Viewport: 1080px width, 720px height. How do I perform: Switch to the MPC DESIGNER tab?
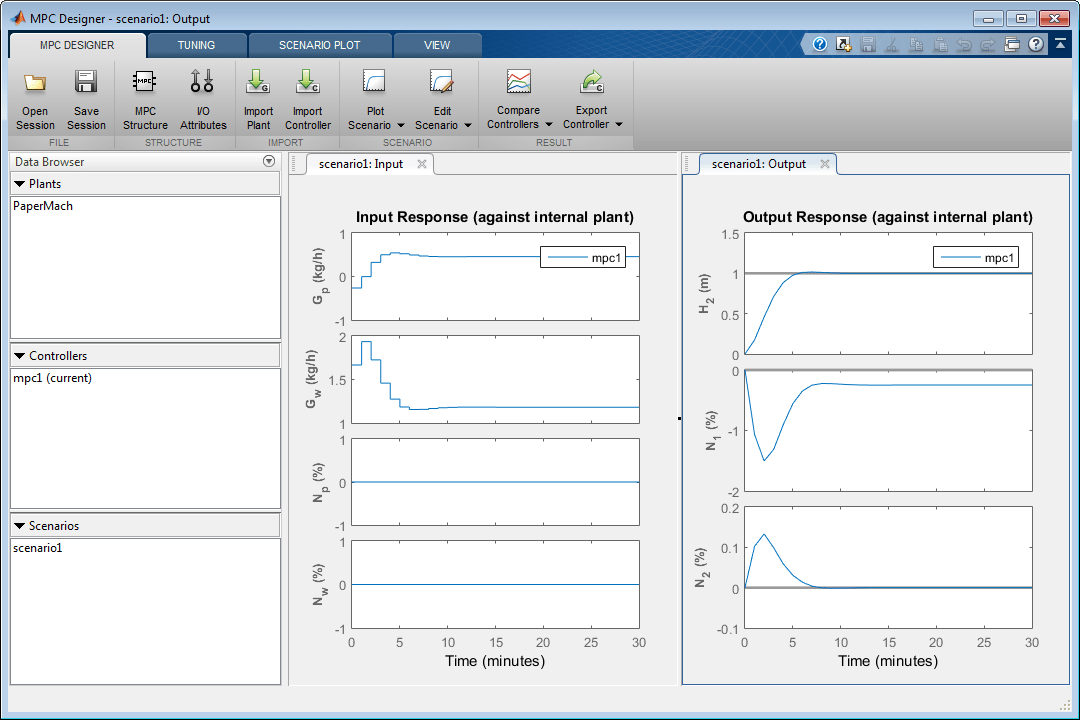77,45
